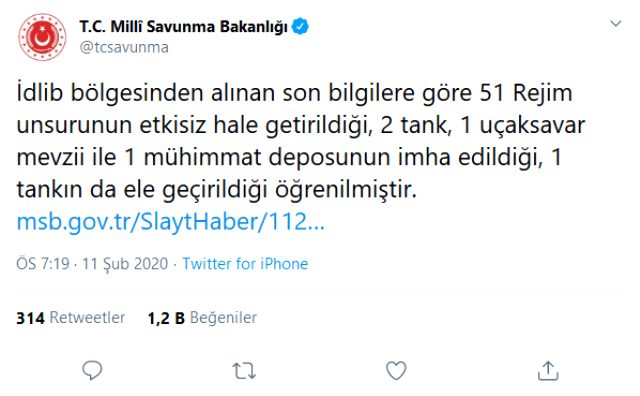640x396 pixels.
Task: View the Retweetler list label
Action: tap(87, 318)
